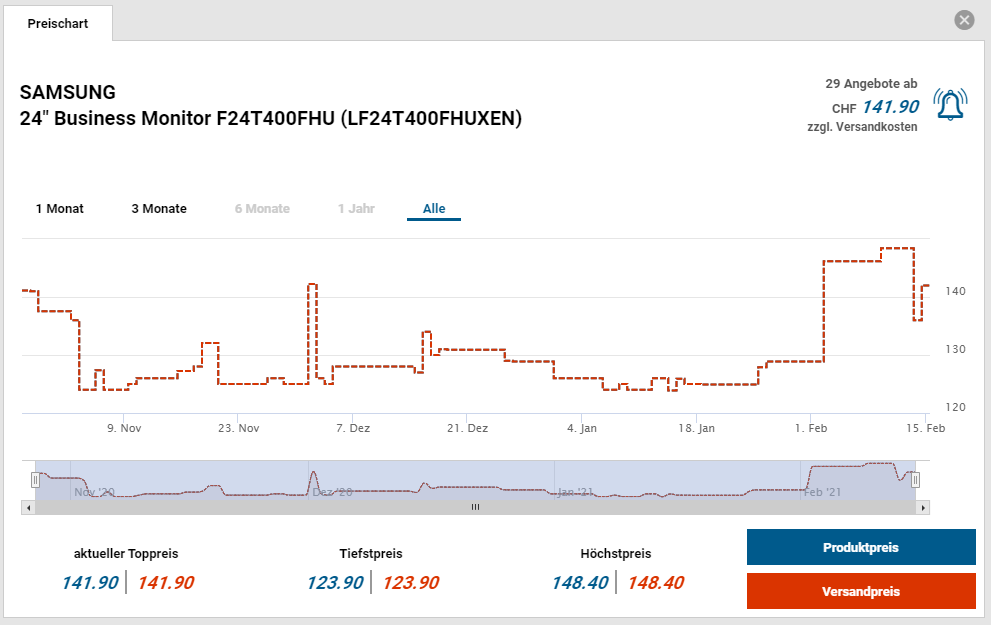Switch to the 3 Monate range

[159, 209]
